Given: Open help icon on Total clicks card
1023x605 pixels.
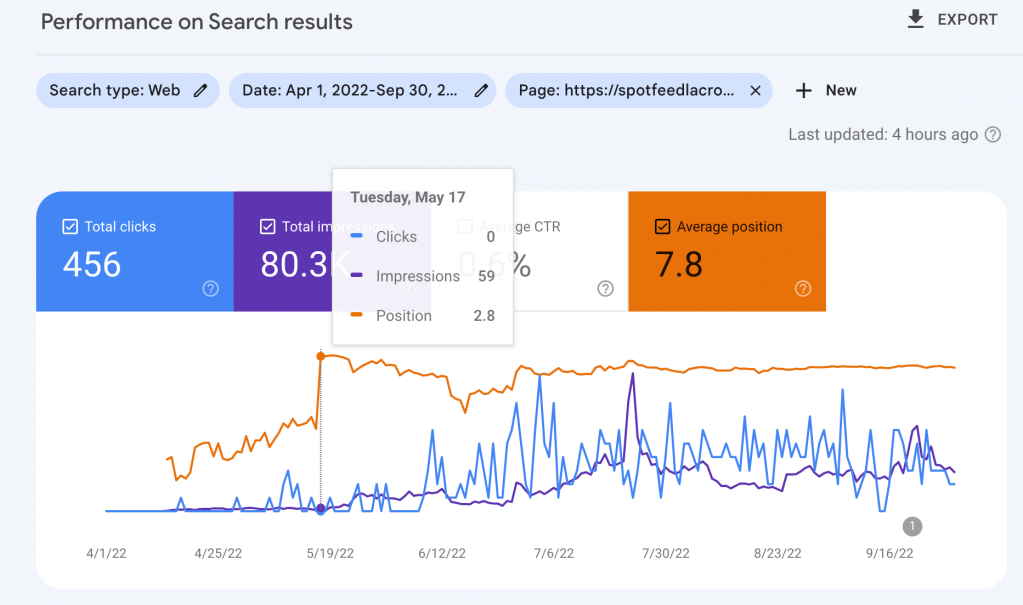Looking at the screenshot, I should 211,288.
